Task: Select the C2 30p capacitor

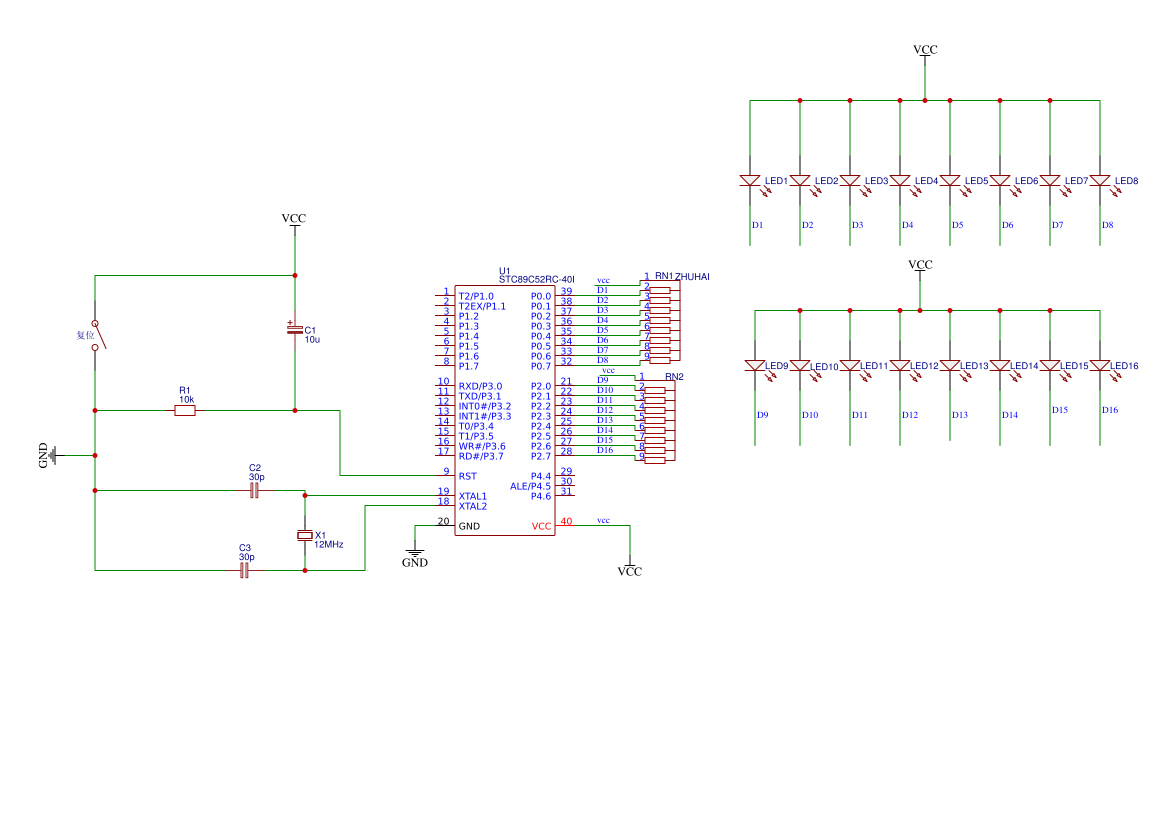Action: [254, 490]
